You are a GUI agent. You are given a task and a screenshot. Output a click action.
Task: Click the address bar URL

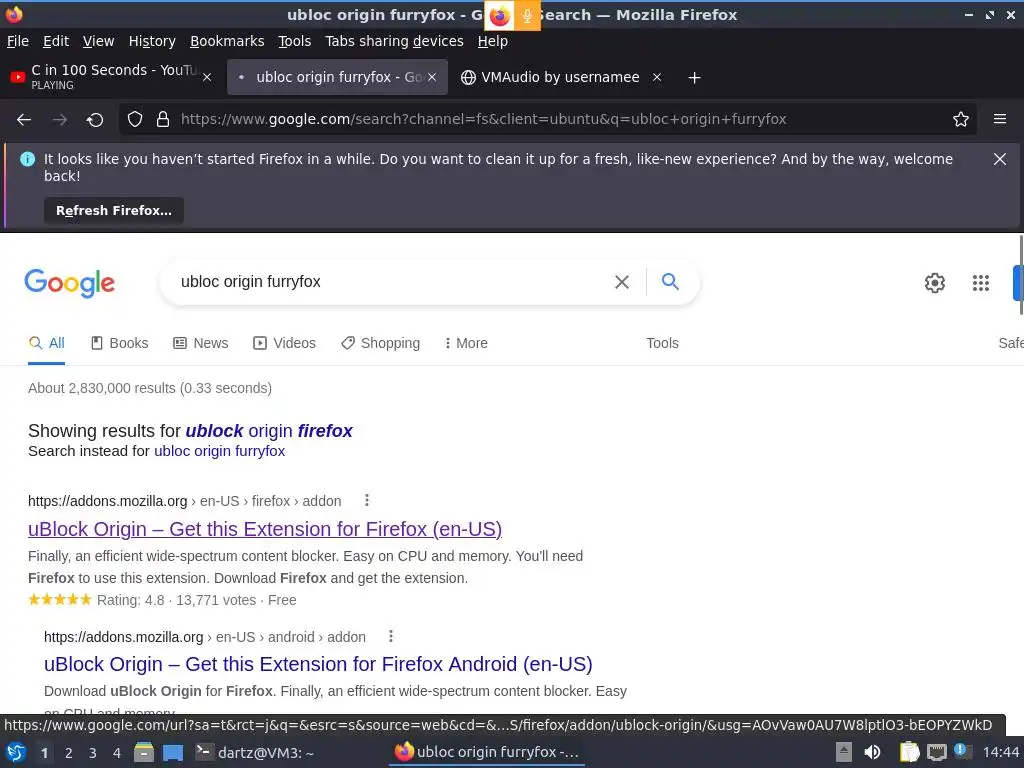[483, 119]
